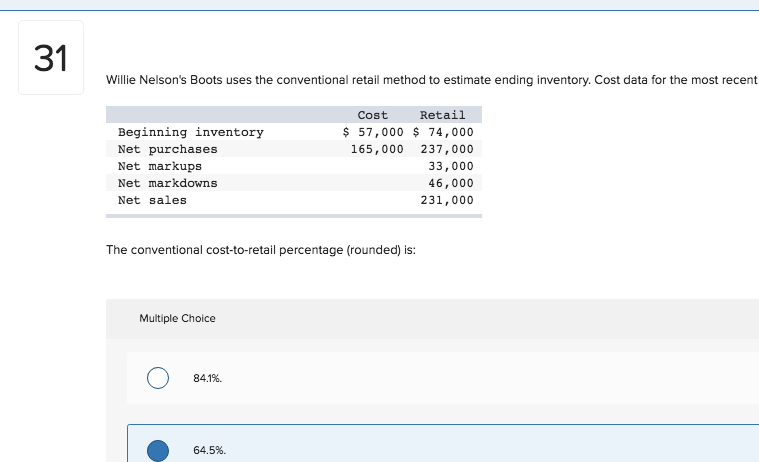Click the Net markups row label
Viewport: 759px width, 462px height.
click(x=160, y=166)
